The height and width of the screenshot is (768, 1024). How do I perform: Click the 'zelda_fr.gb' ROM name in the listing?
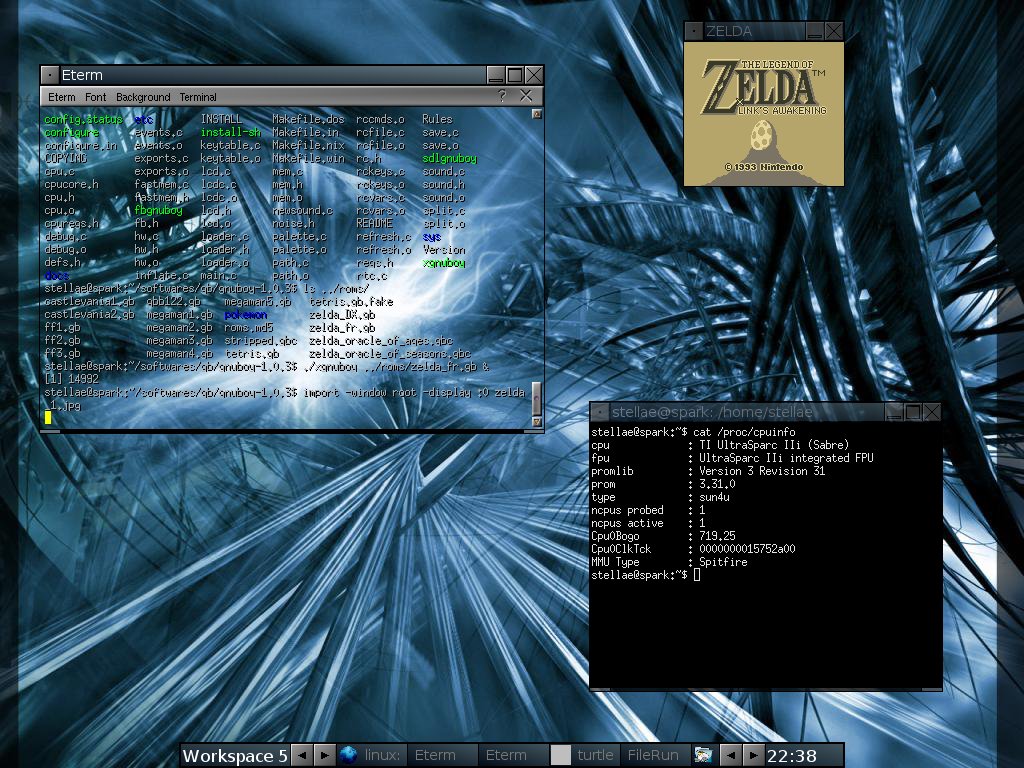point(342,328)
